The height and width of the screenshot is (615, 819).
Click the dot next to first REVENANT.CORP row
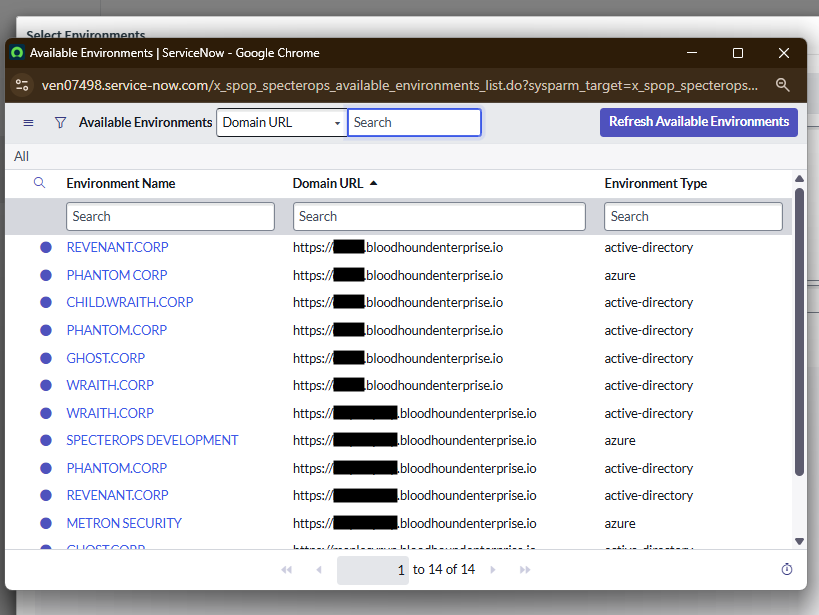point(46,247)
